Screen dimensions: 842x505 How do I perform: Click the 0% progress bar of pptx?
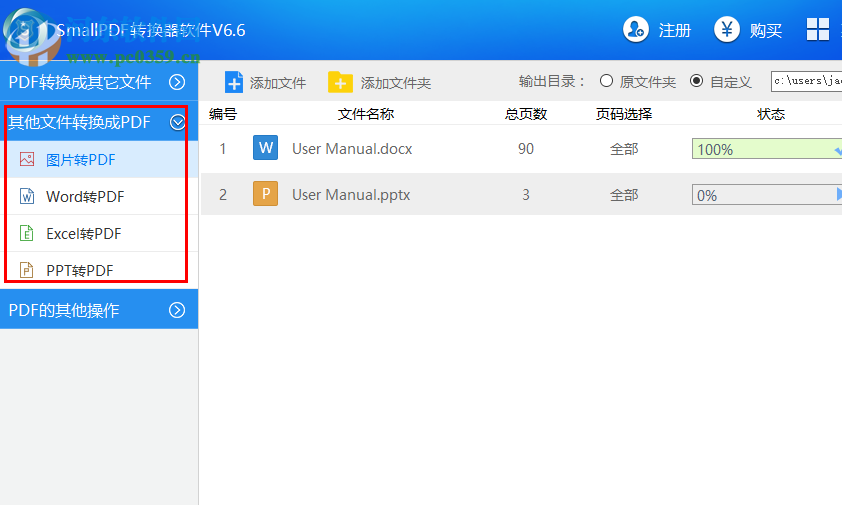point(767,195)
